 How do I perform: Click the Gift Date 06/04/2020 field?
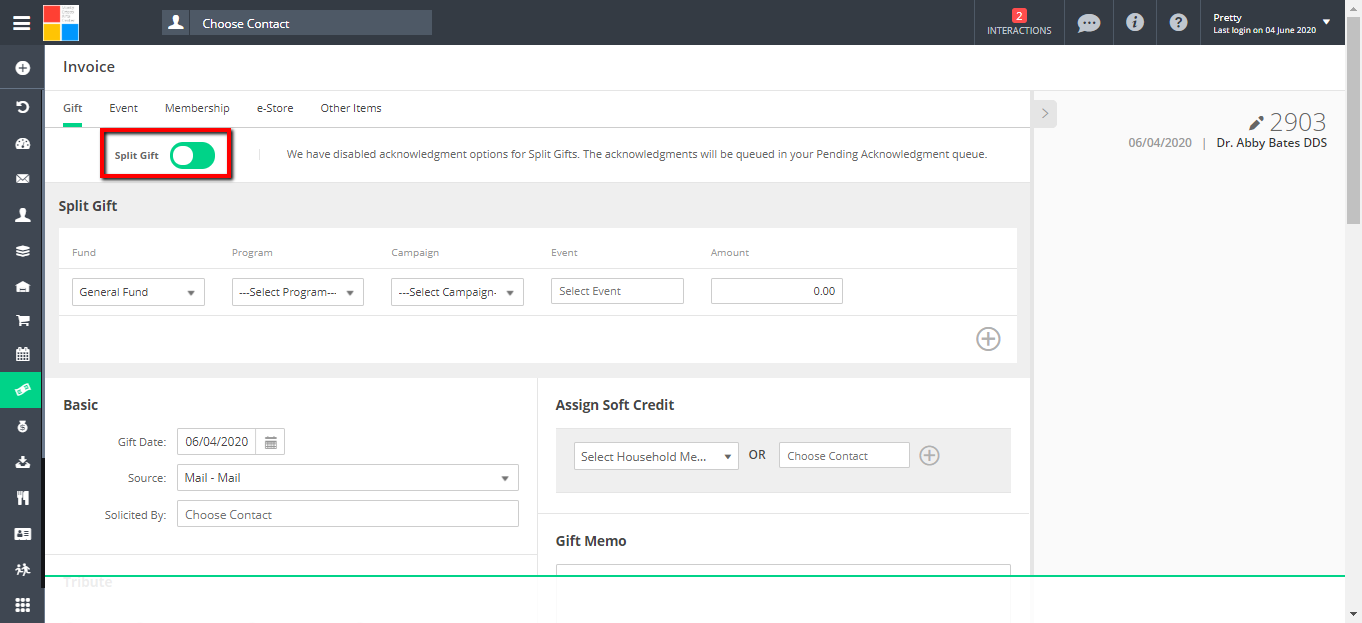217,442
